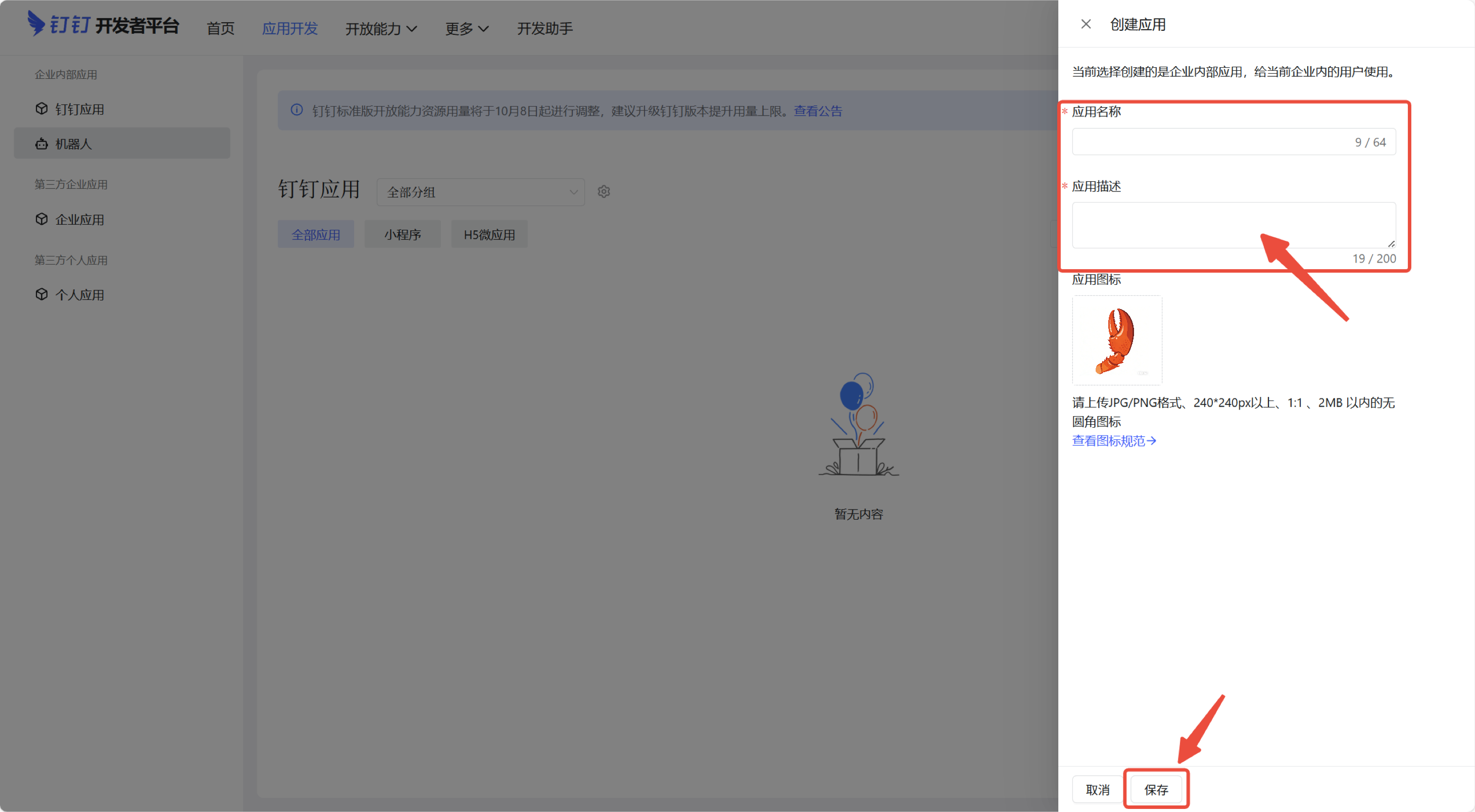The height and width of the screenshot is (812, 1475).
Task: Click the DingTalk logo icon
Action: (x=36, y=24)
